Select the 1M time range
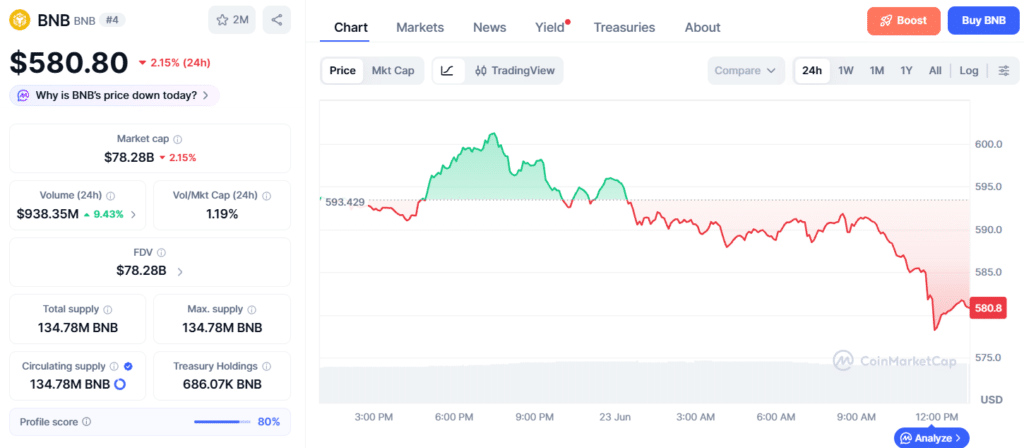1024x448 pixels. pyautogui.click(x=876, y=71)
